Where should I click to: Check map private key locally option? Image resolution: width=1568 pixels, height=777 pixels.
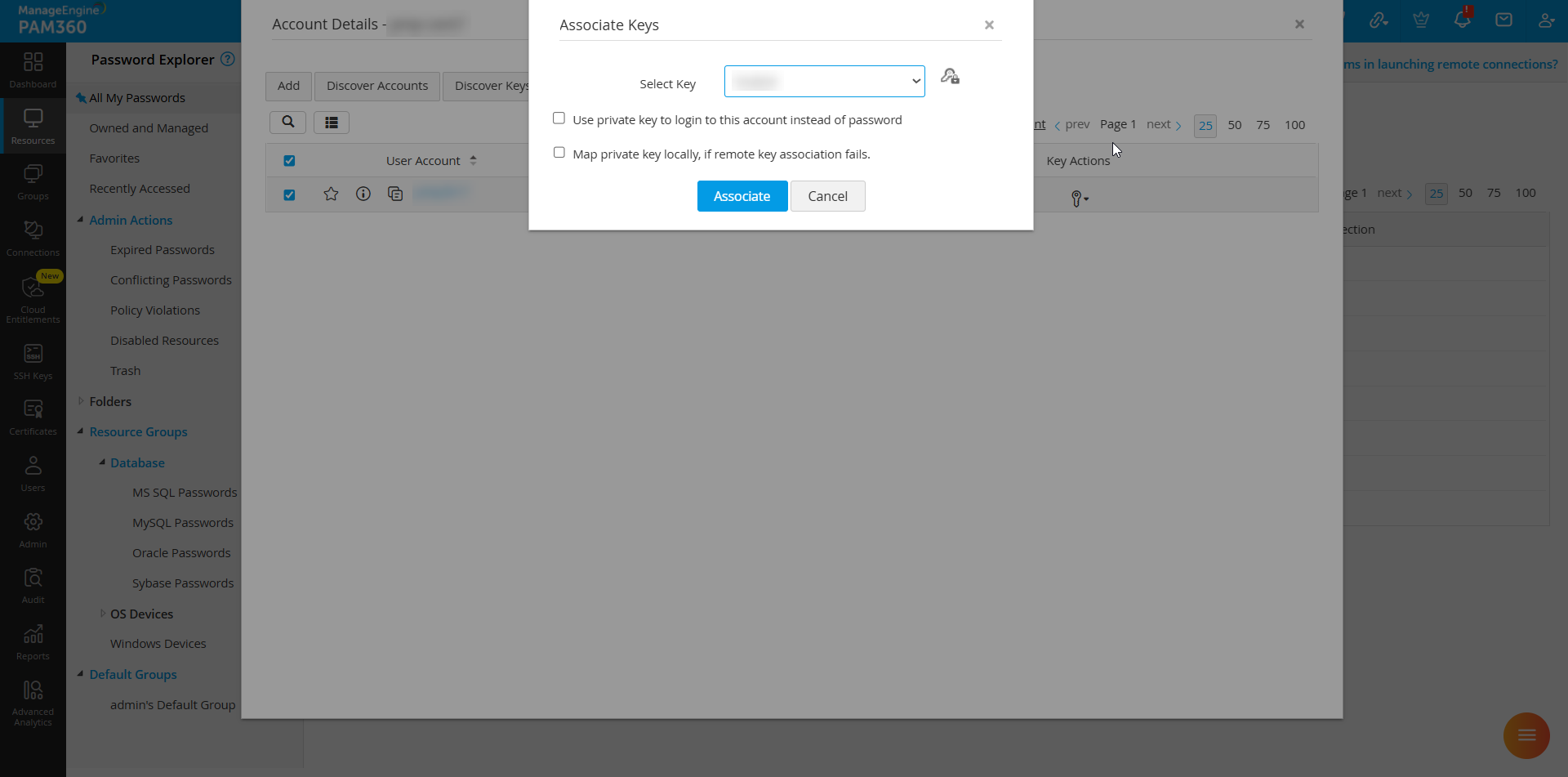[559, 152]
